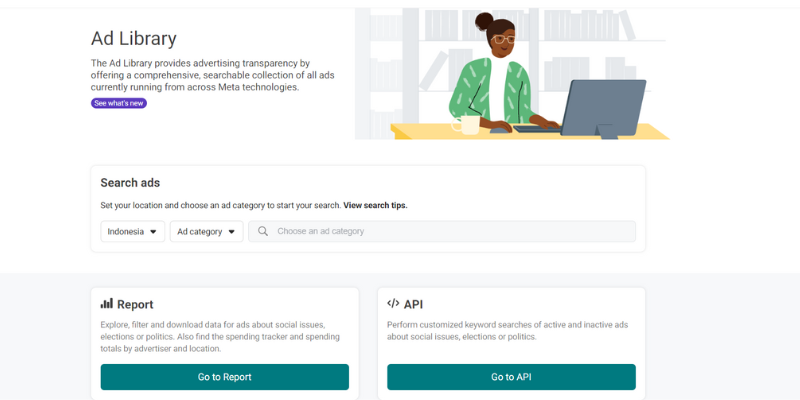800x400 pixels.
Task: Click the Report card title text
Action: (x=135, y=305)
